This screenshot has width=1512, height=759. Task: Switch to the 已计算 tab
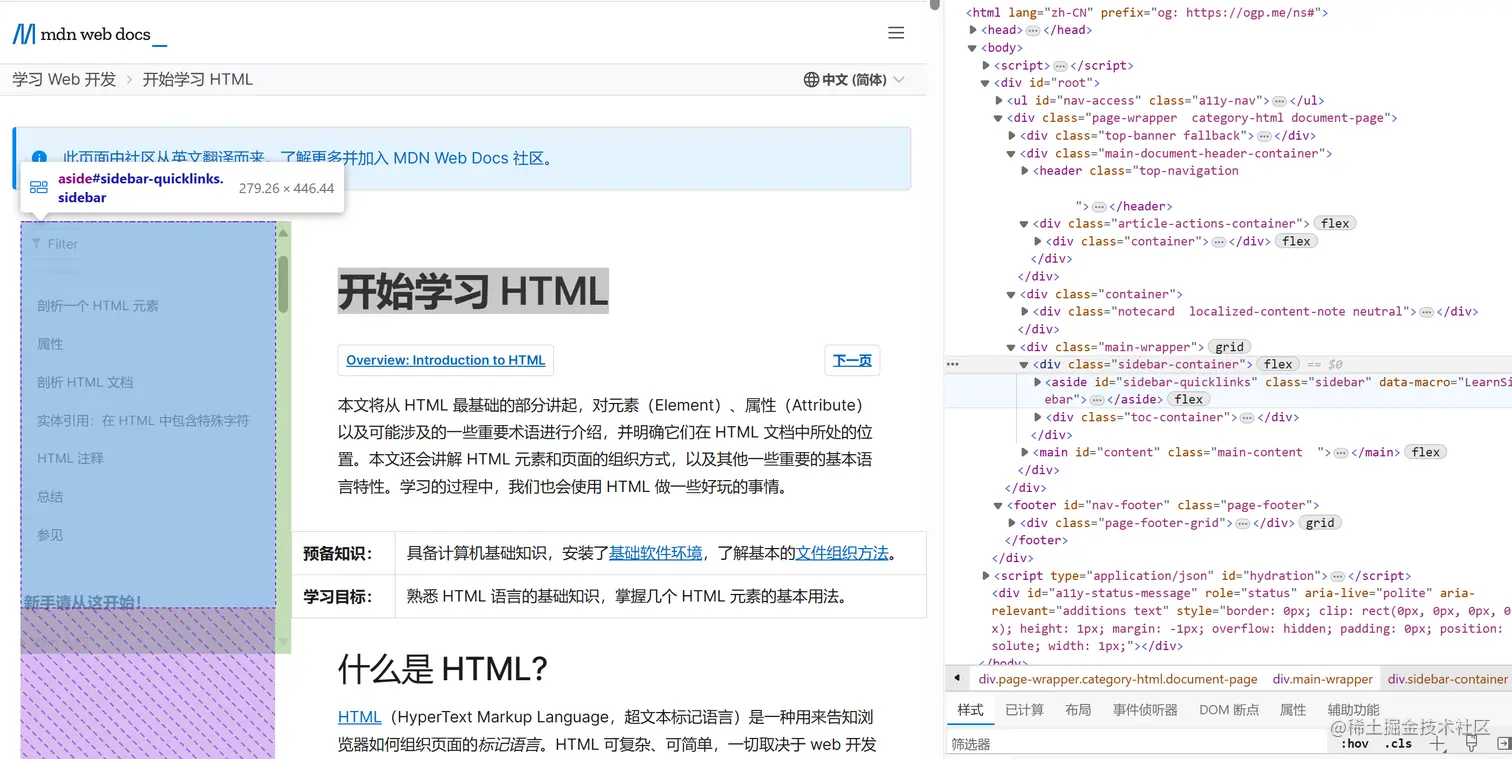1025,710
